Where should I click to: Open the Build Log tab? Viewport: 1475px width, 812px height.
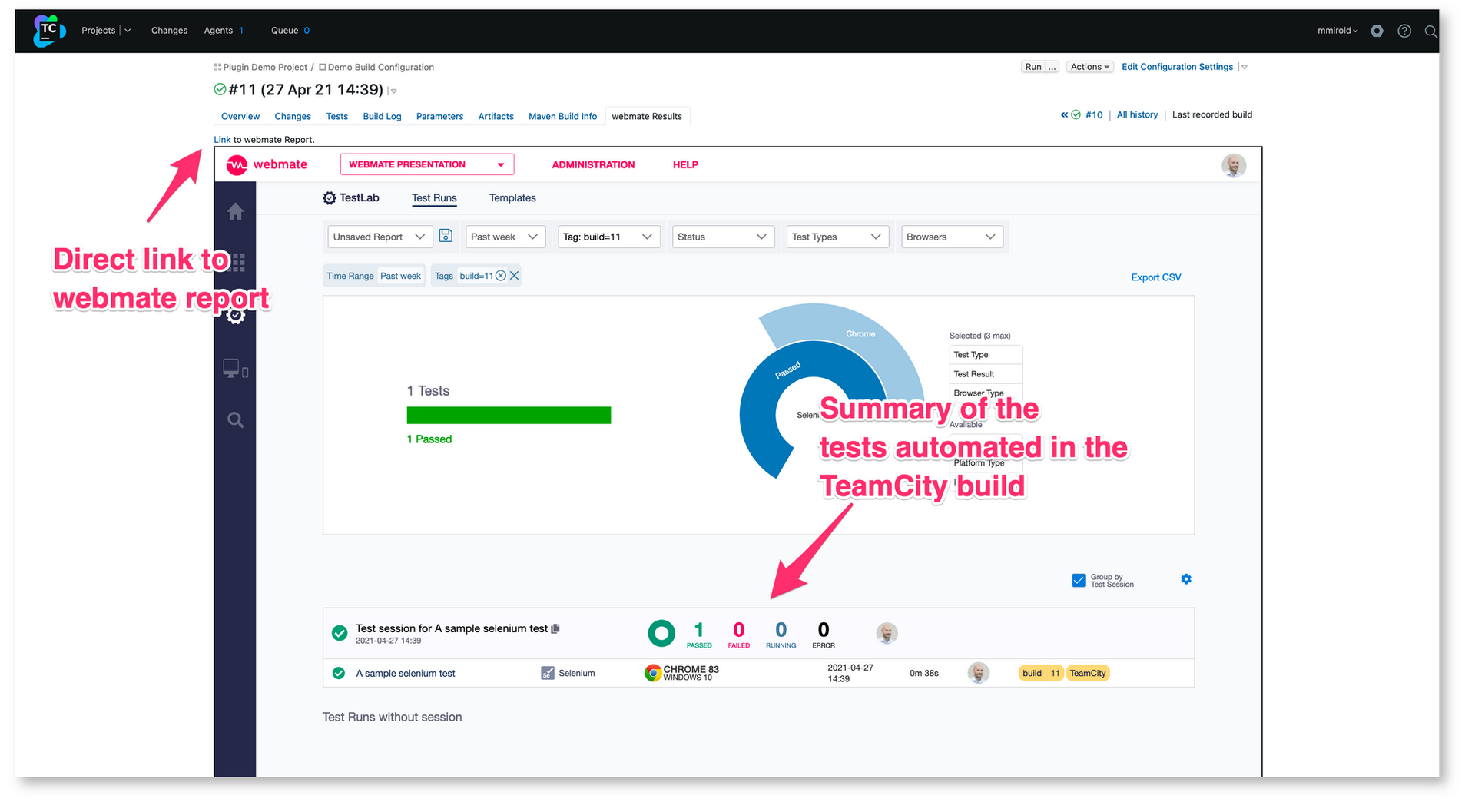(x=382, y=117)
